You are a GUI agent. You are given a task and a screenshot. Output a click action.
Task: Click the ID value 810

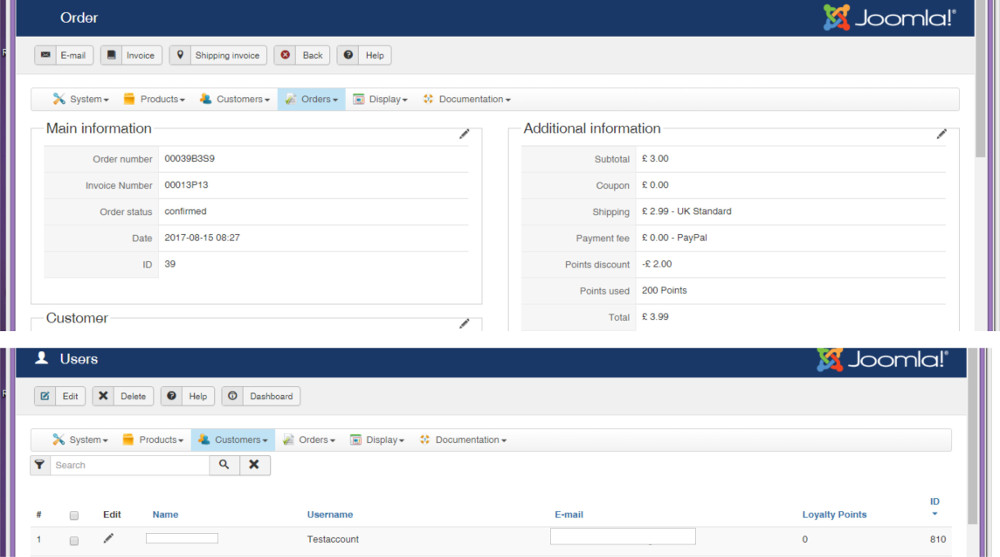tap(938, 539)
